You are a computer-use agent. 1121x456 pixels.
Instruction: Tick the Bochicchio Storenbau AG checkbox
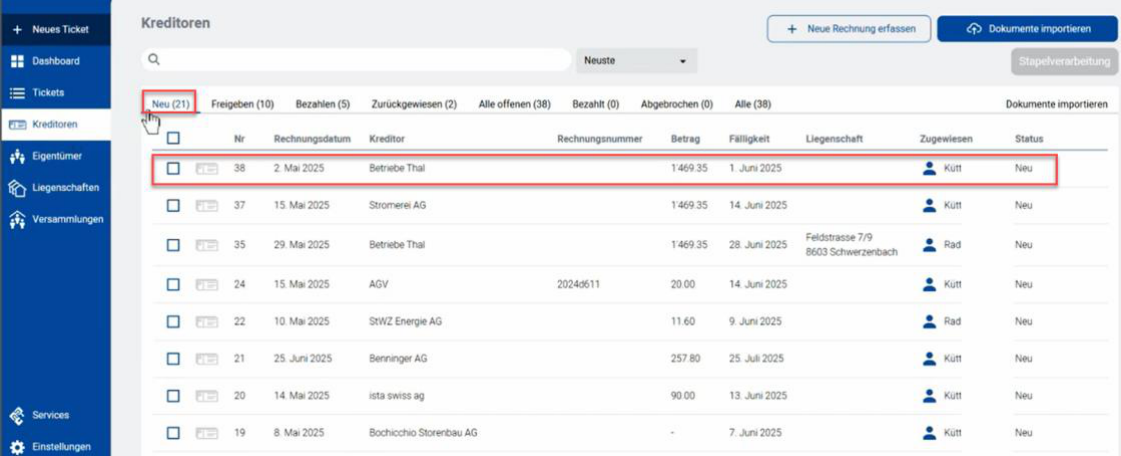tap(173, 432)
